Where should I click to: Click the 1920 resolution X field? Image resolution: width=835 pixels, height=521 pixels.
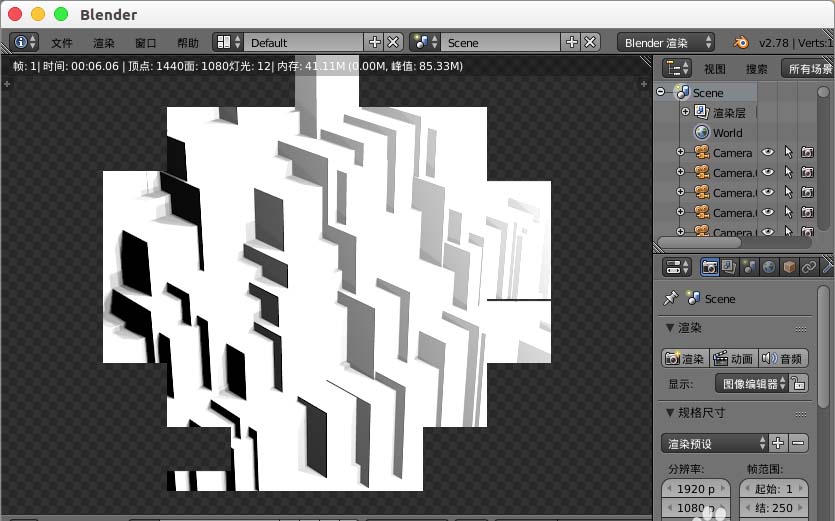tap(697, 489)
